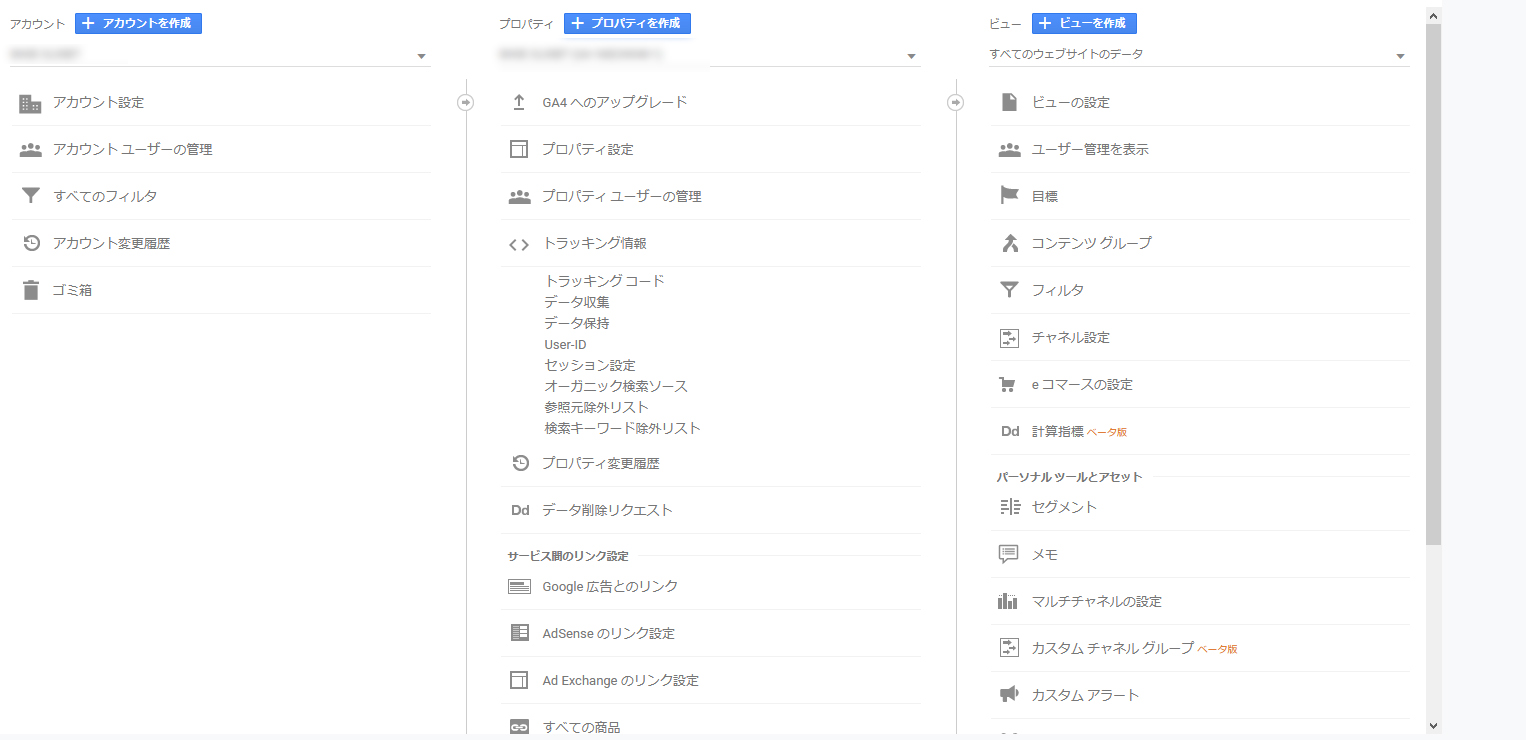Open 検索キーワード除外リスト submenu item

tap(622, 428)
